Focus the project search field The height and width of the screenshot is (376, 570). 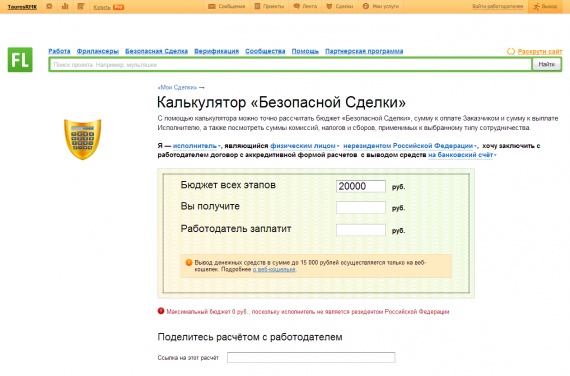point(290,65)
